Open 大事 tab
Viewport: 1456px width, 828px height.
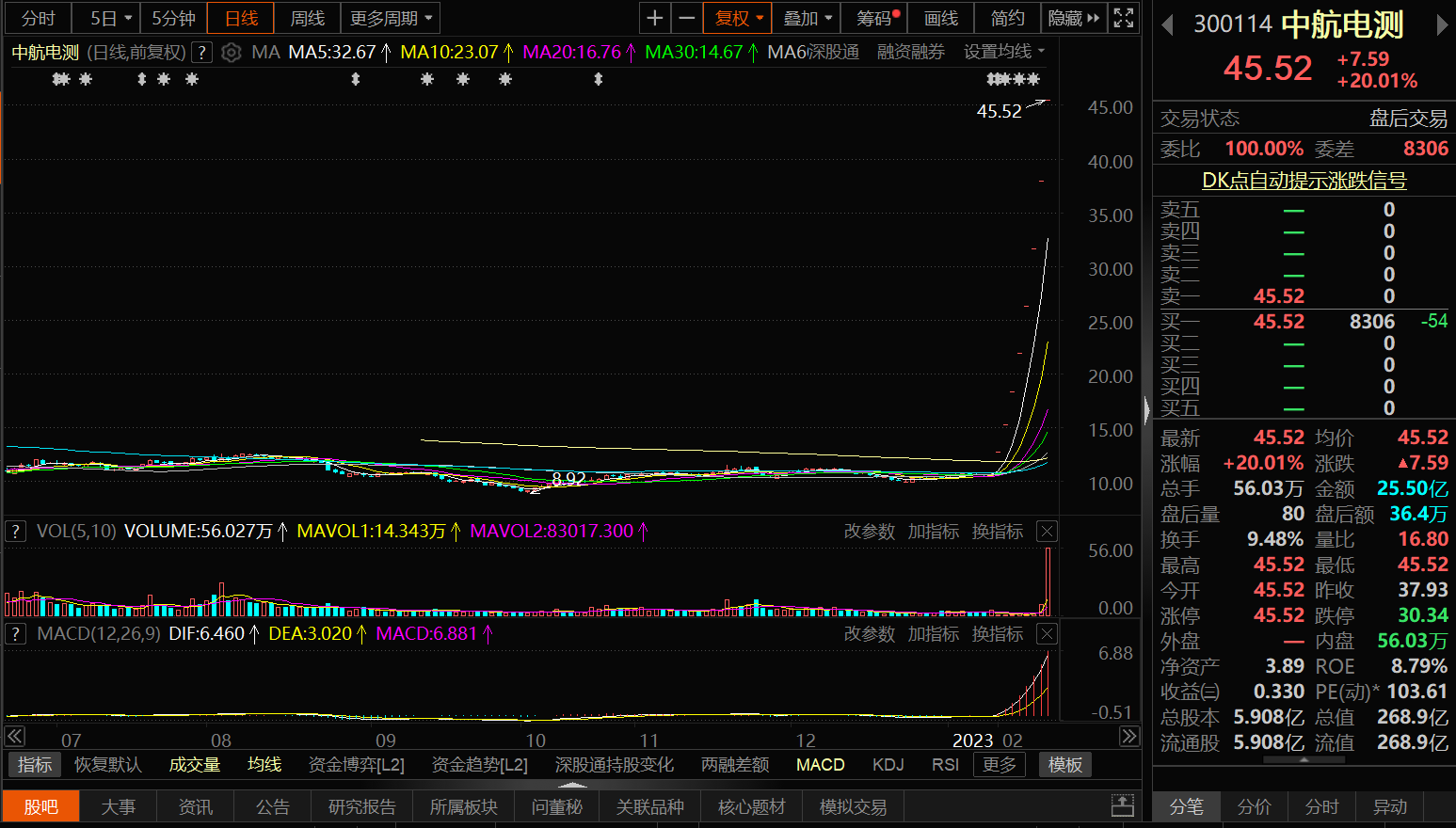tap(118, 806)
